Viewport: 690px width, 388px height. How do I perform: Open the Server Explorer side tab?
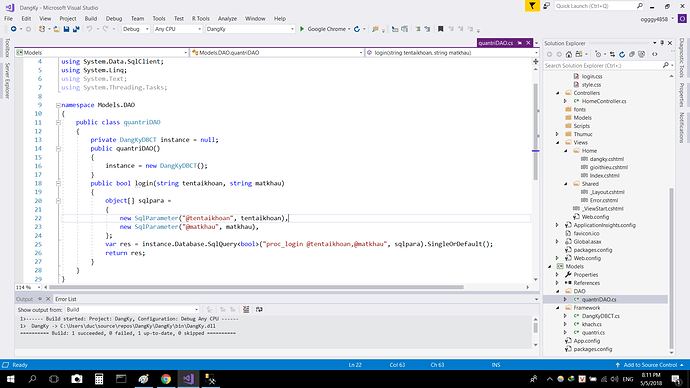7,81
